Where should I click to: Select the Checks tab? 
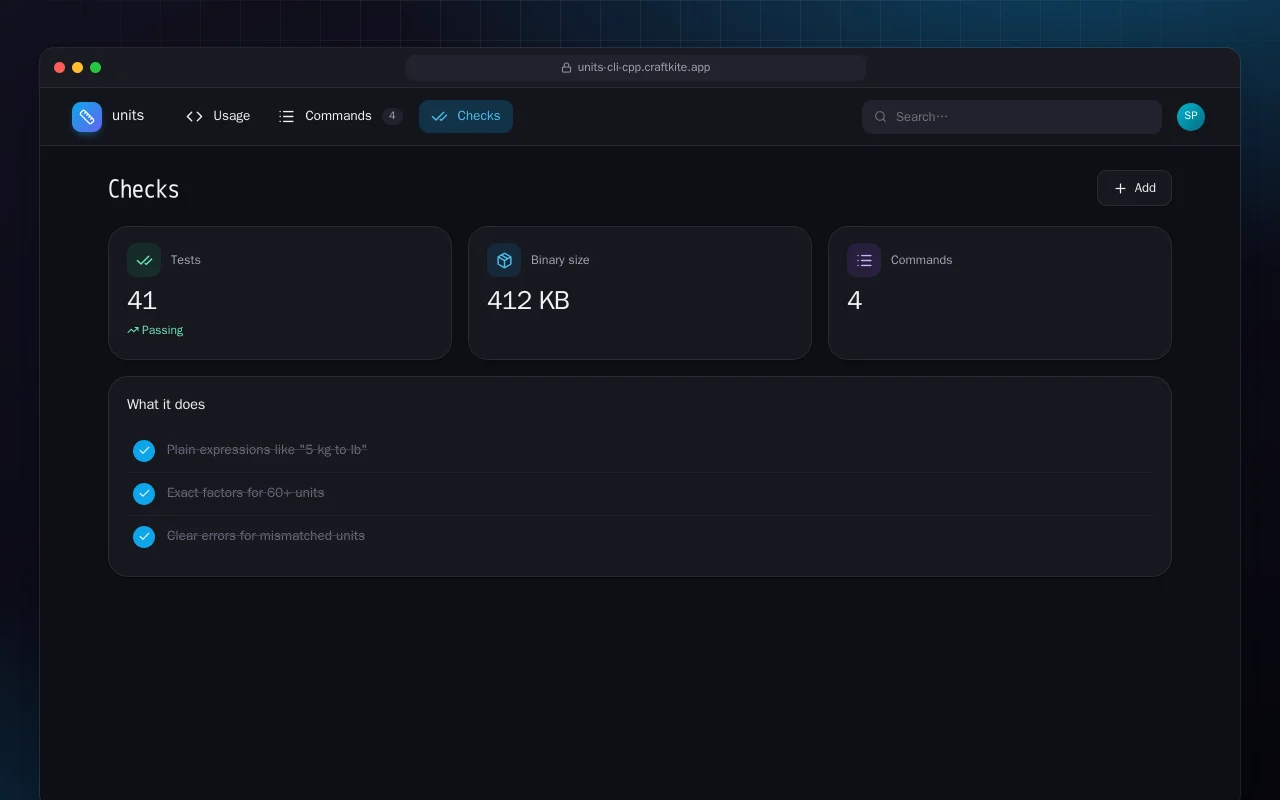tap(466, 117)
